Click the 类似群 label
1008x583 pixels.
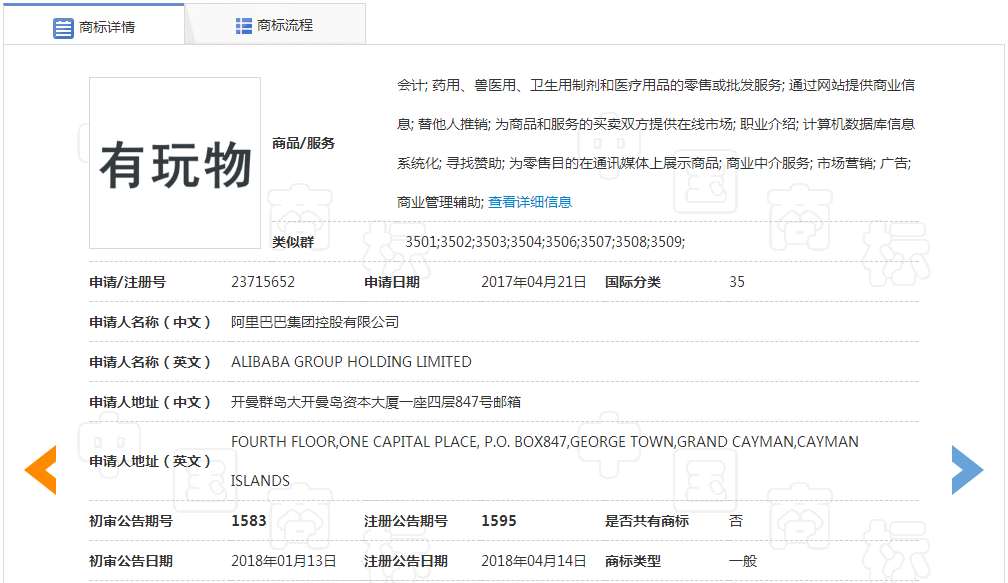pyautogui.click(x=293, y=242)
